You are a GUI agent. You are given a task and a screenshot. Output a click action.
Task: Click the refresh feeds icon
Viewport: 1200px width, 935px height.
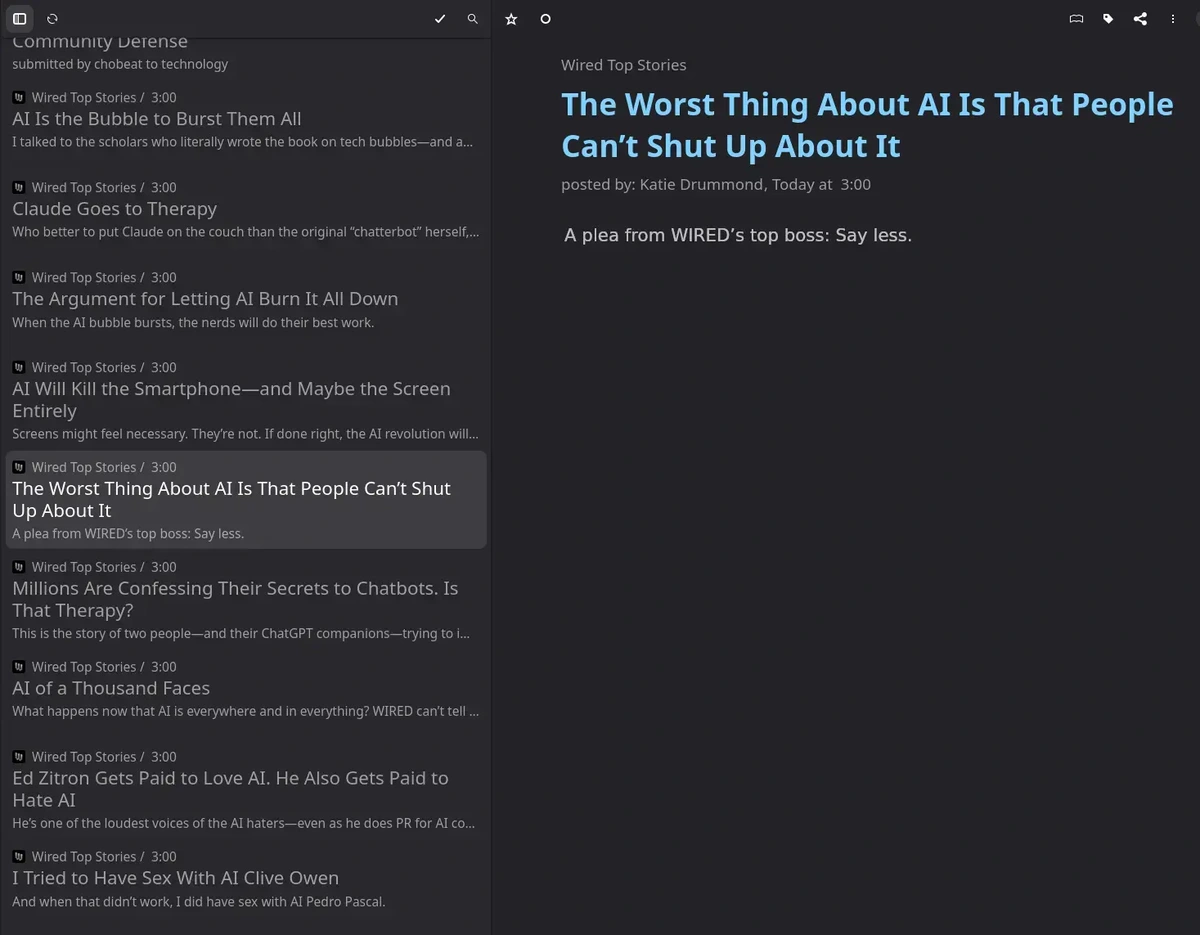[52, 19]
